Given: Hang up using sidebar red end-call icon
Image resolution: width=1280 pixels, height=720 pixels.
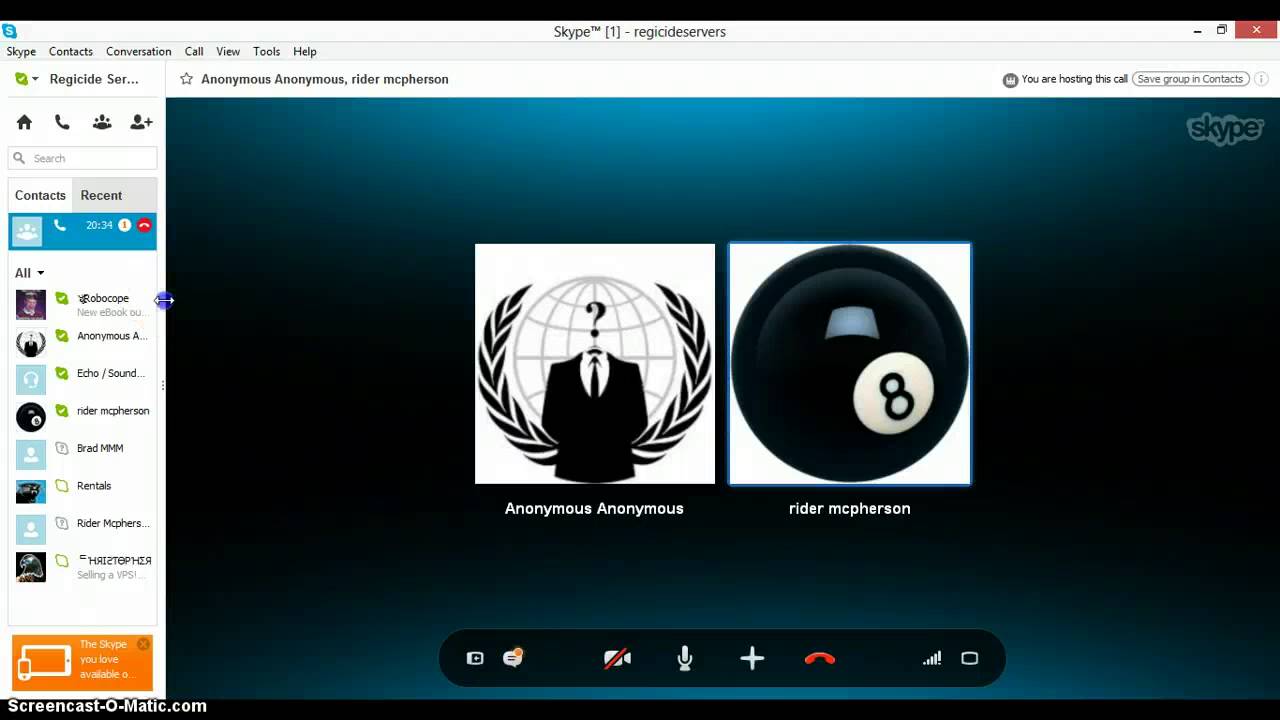Looking at the screenshot, I should [144, 225].
